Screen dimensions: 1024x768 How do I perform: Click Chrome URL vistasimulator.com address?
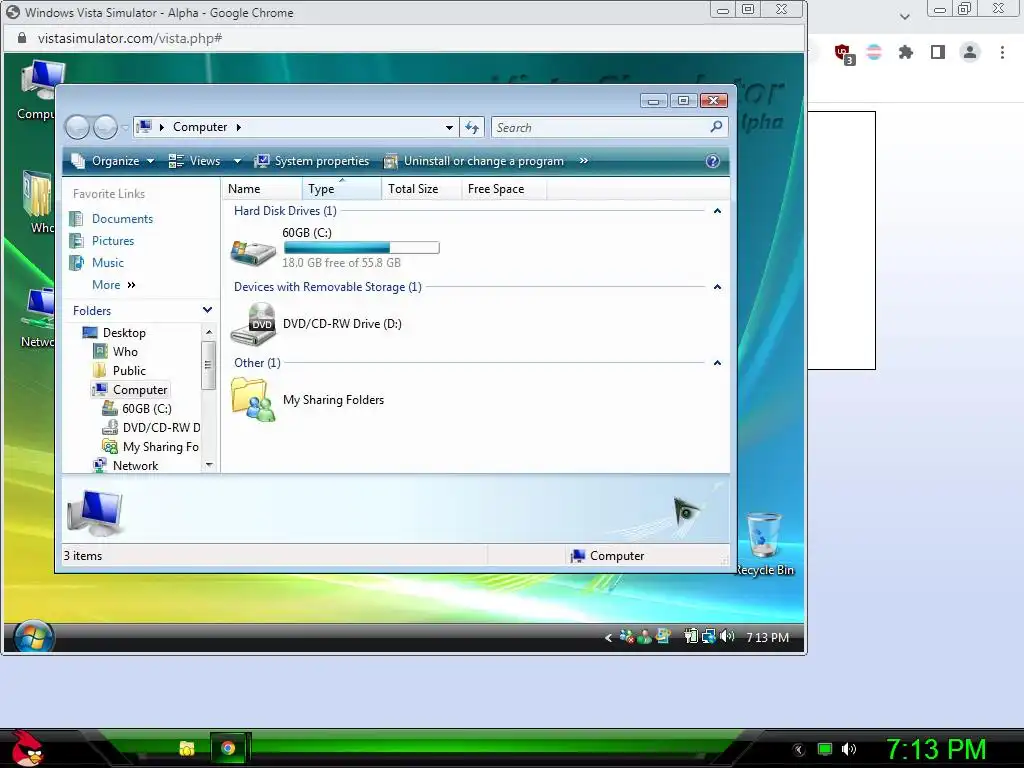(x=130, y=38)
